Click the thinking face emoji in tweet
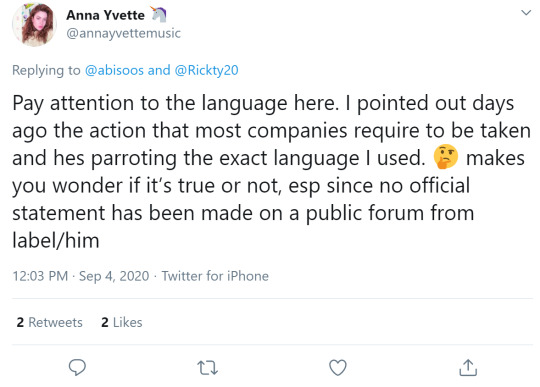This screenshot has height=387, width=540. [x=446, y=157]
